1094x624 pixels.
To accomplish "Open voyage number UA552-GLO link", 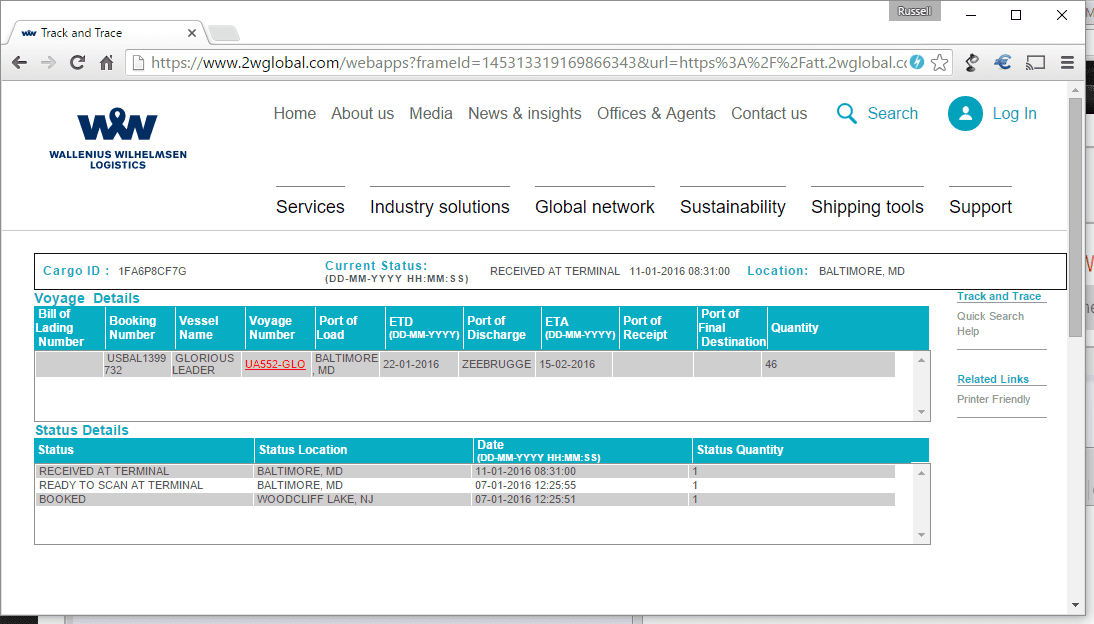I will 275,364.
